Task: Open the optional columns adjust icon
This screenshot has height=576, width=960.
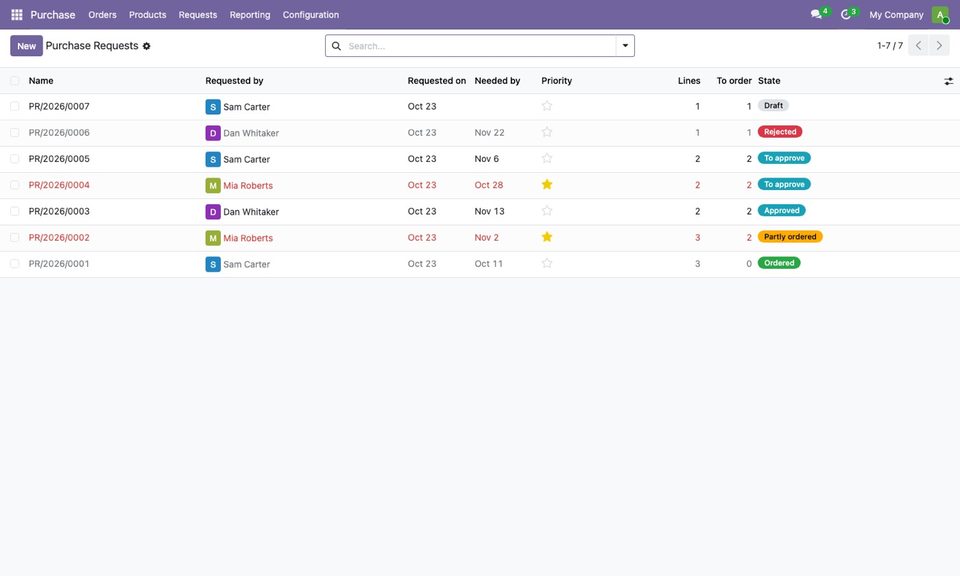Action: coord(948,81)
